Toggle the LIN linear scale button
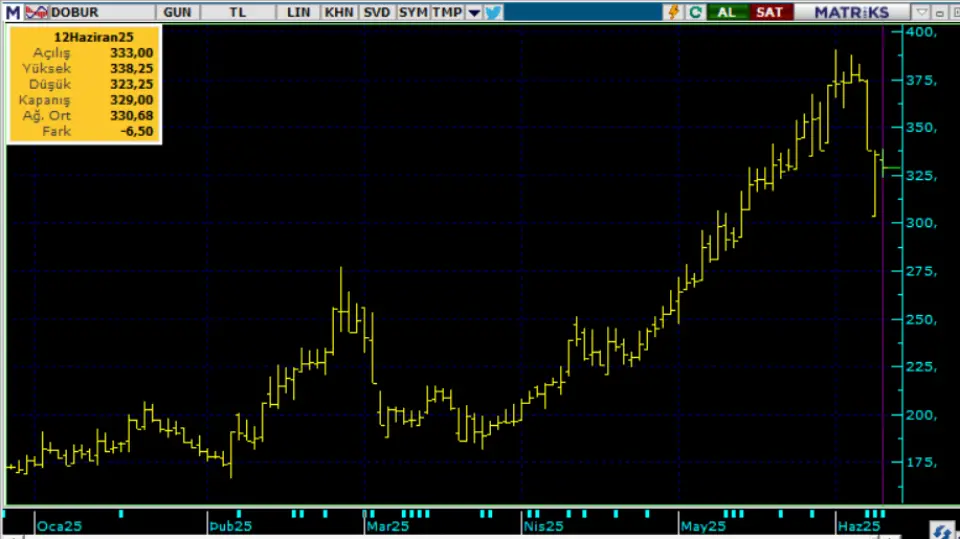The height and width of the screenshot is (539, 960). click(x=298, y=12)
